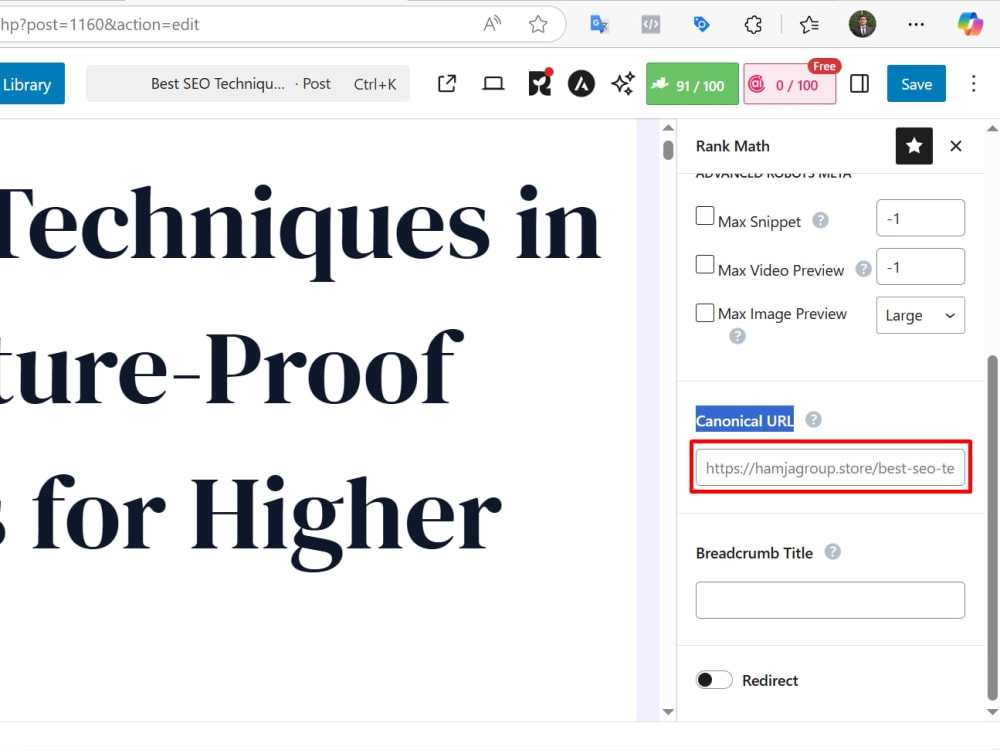Viewport: 1000px width, 750px height.
Task: Click help icon beside Canonical URL
Action: [813, 420]
